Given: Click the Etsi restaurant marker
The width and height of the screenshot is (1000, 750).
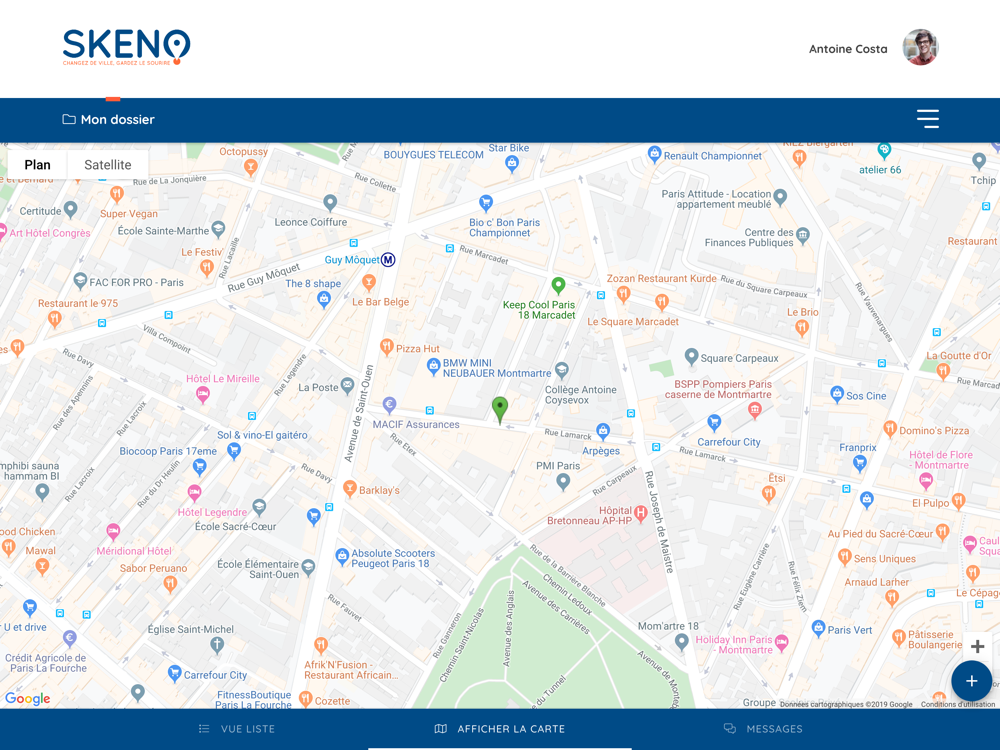Looking at the screenshot, I should pos(768,493).
